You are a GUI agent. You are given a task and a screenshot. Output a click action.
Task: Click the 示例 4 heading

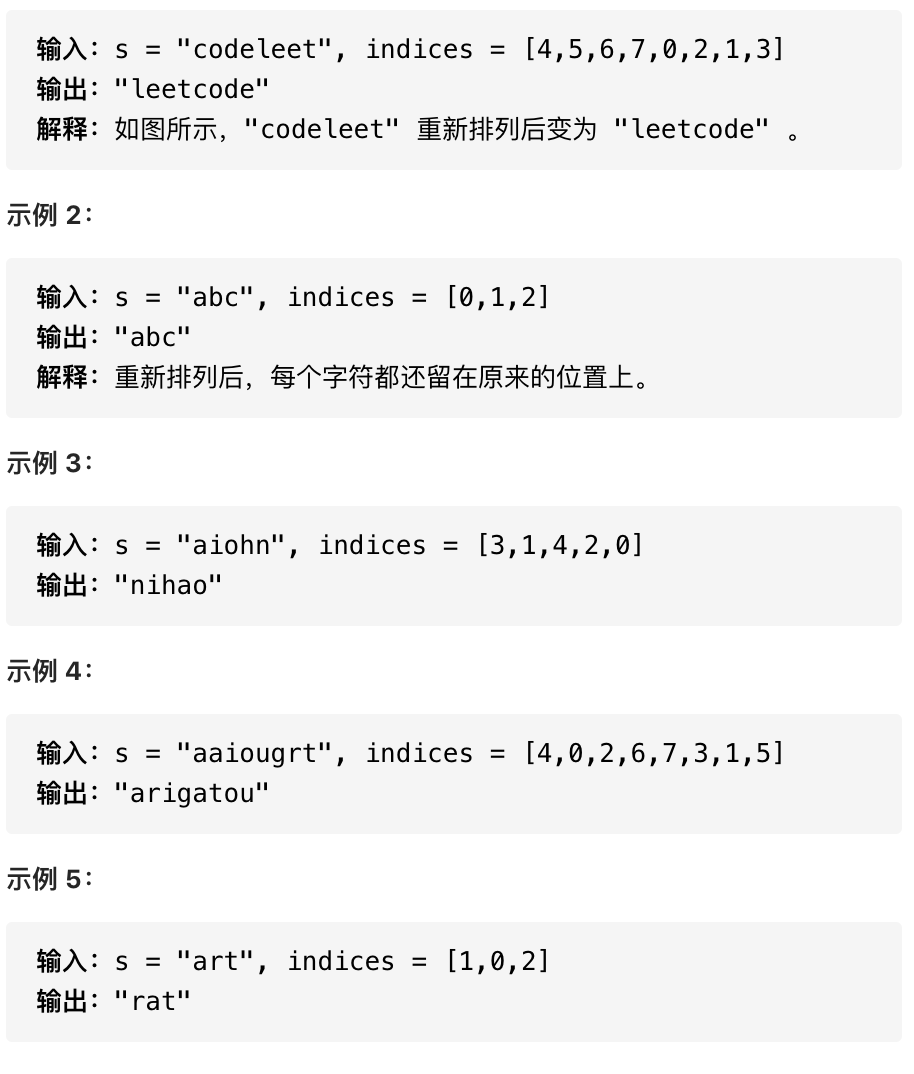click(x=49, y=671)
